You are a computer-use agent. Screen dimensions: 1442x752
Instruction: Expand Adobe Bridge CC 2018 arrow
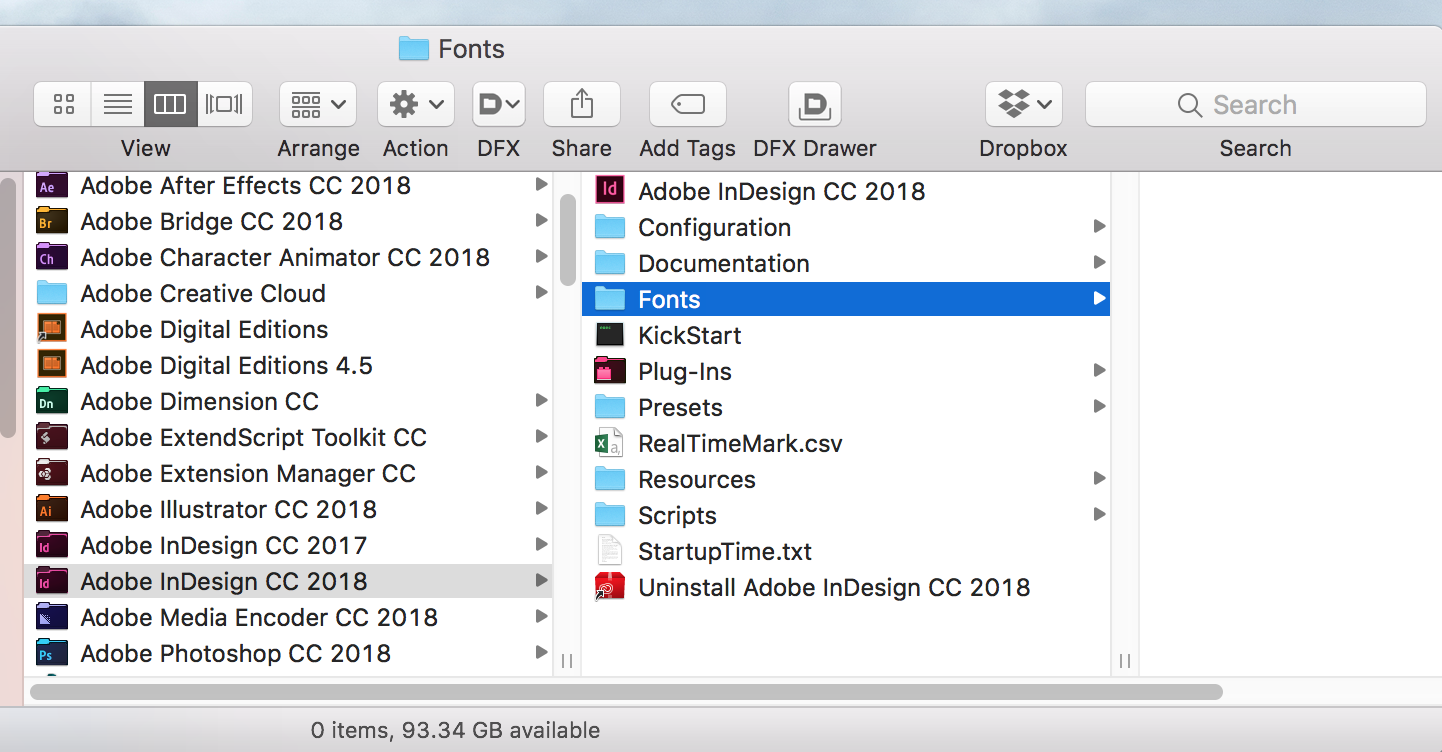click(541, 221)
